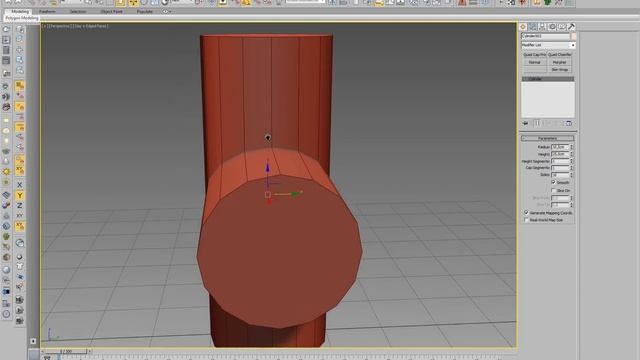Open the Display command panel tab

562,27
